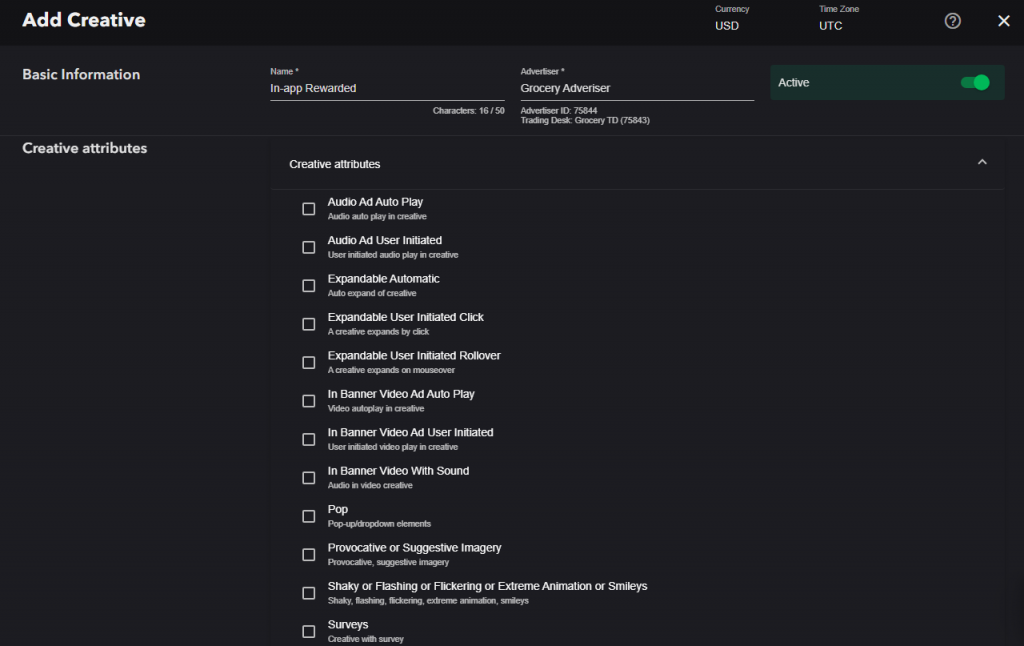1024x646 pixels.
Task: Collapse the Creative attributes section chevron
Action: (x=982, y=163)
